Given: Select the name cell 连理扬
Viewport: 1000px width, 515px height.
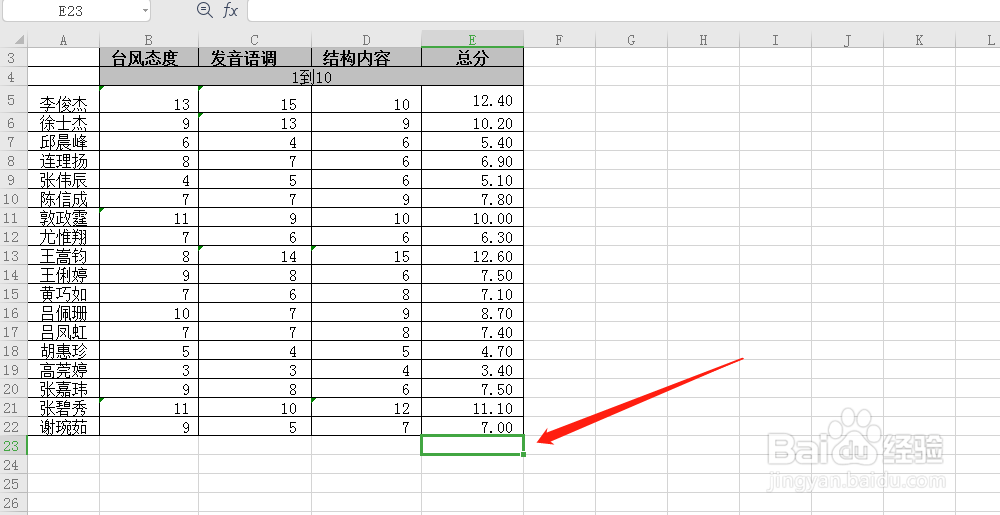Looking at the screenshot, I should coord(63,161).
